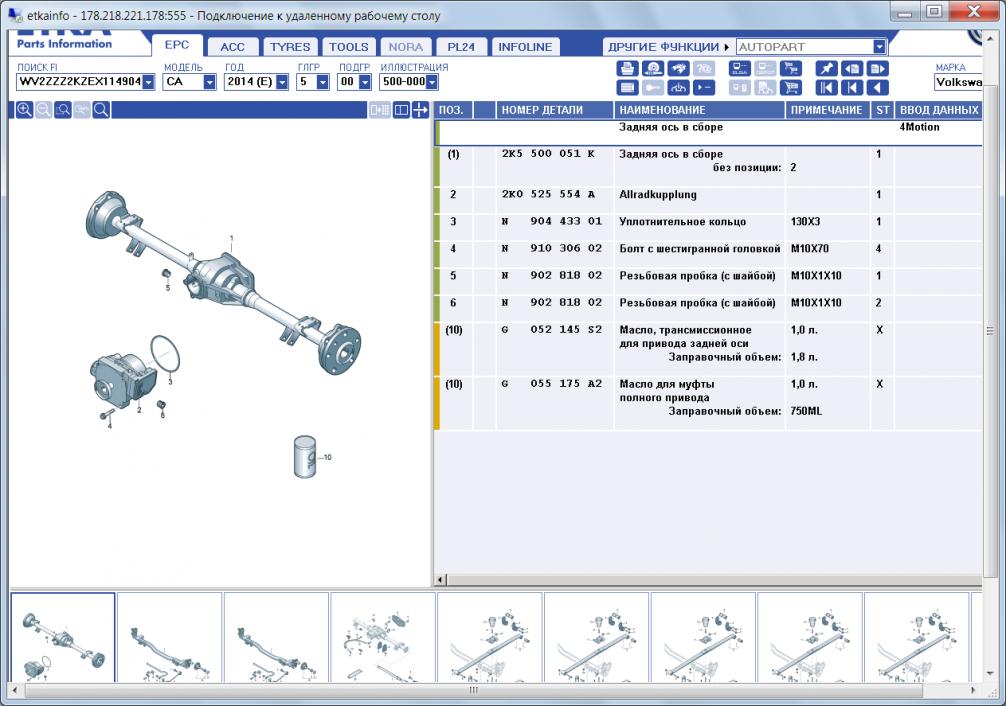Screen dimensions: 1006x706
Task: Click the print icon in toolbar
Action: [x=627, y=69]
